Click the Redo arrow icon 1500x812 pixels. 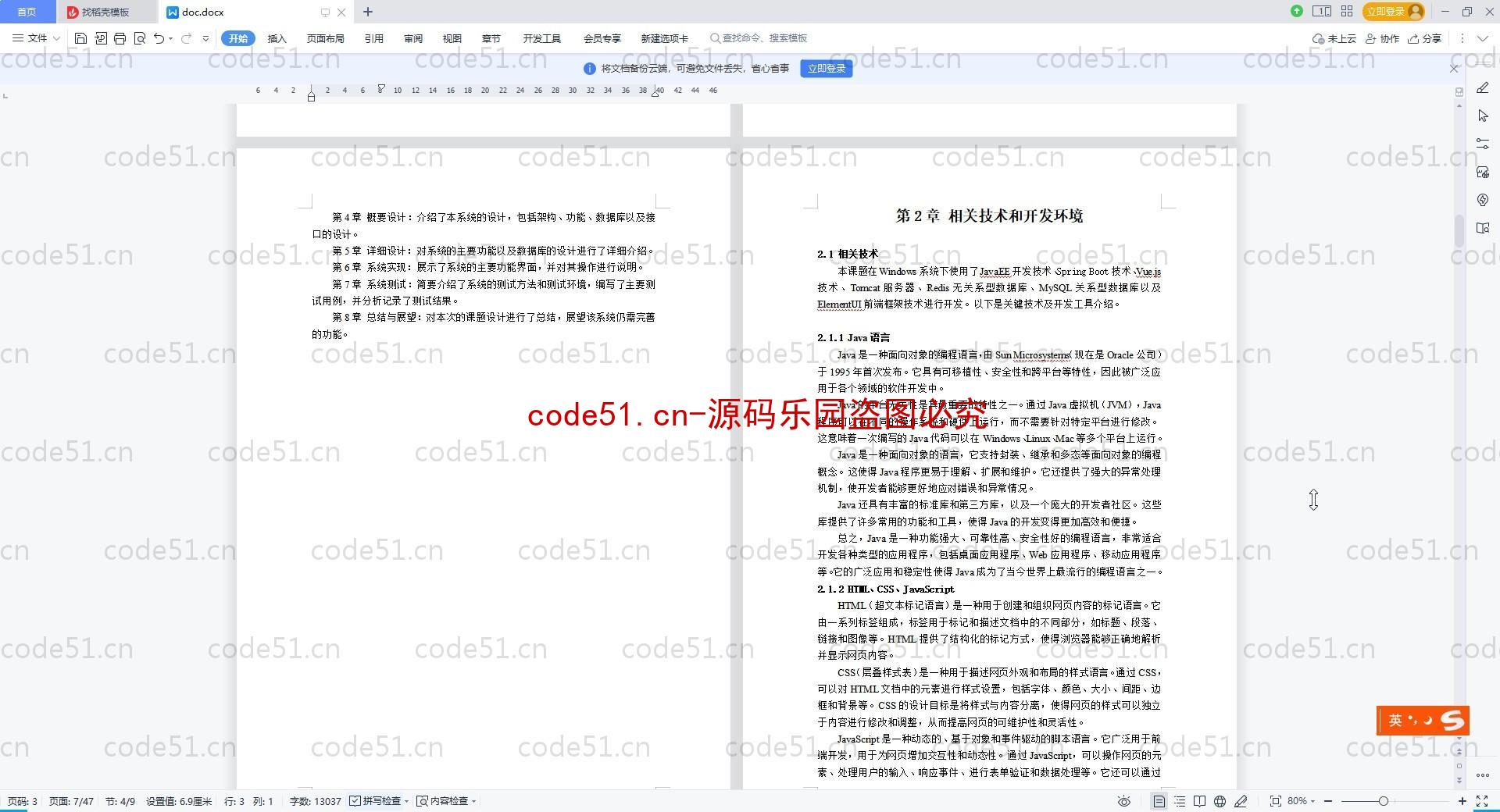tap(186, 38)
